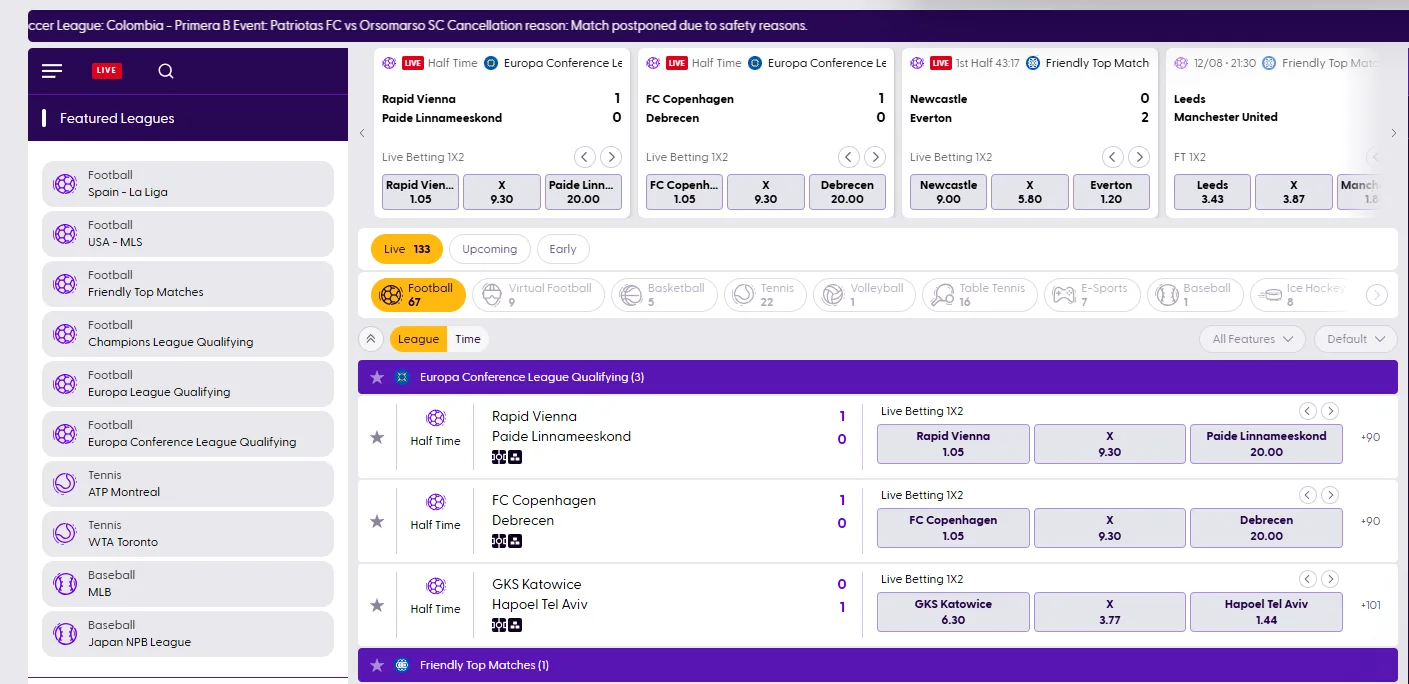This screenshot has width=1409, height=684.
Task: Open Tennis ATP Montreal league
Action: click(x=188, y=484)
